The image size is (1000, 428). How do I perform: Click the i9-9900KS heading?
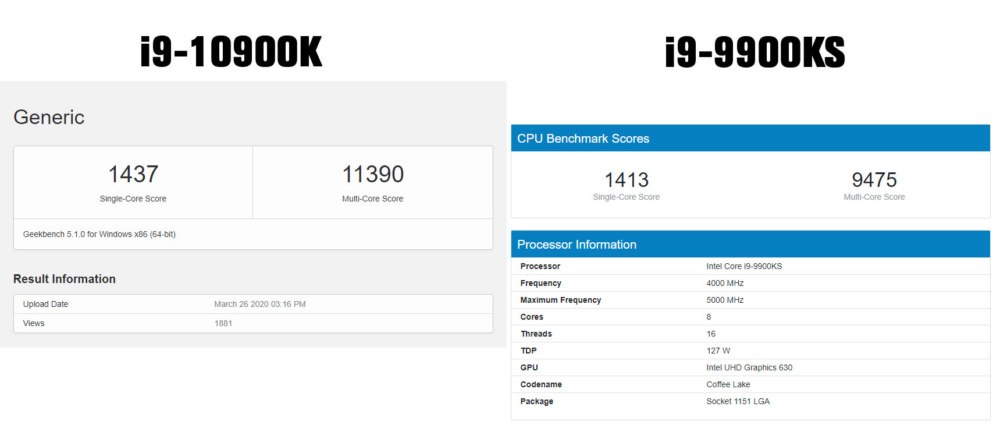[x=755, y=52]
